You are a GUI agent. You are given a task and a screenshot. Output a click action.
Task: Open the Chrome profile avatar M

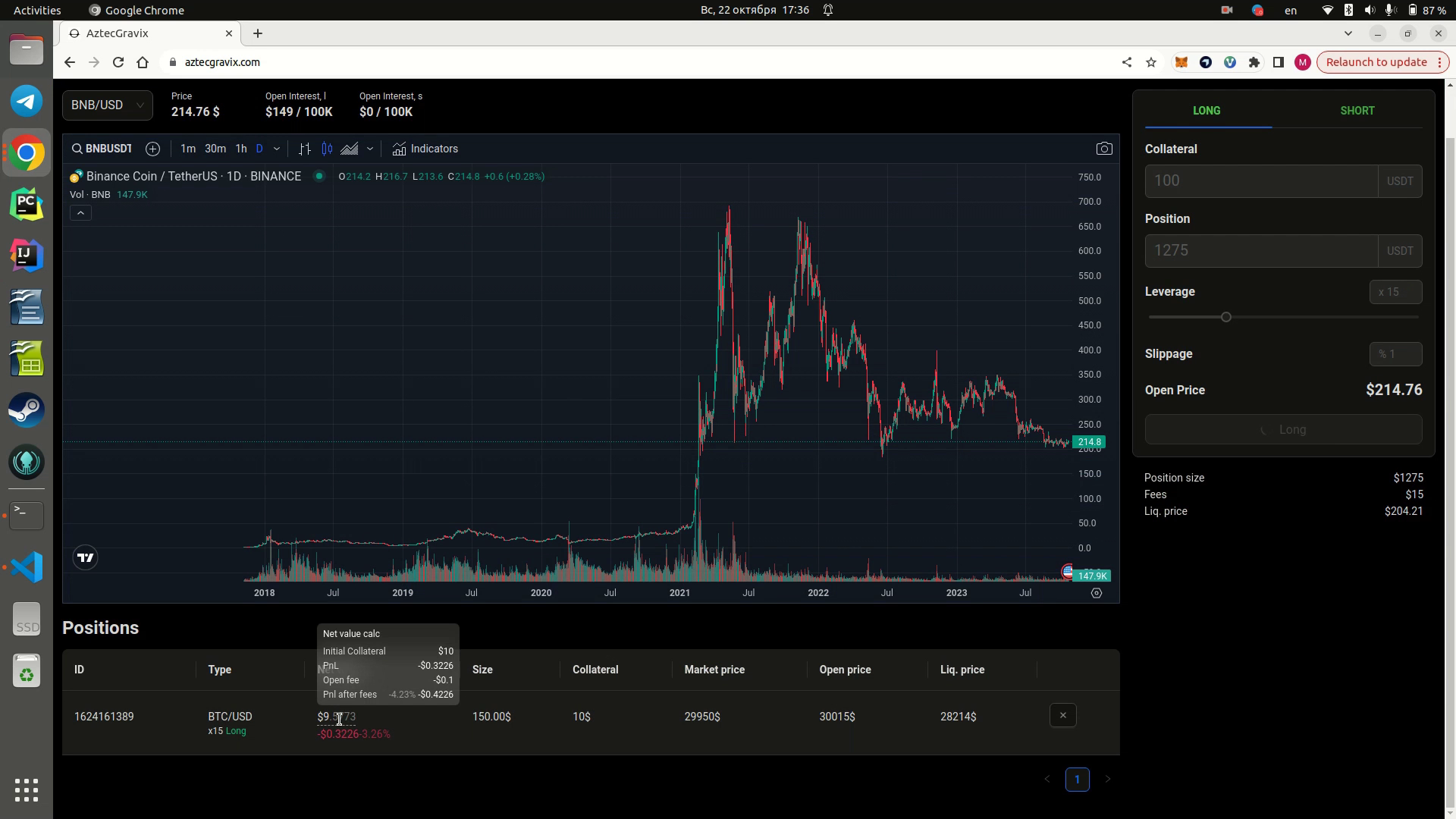coord(1303,62)
